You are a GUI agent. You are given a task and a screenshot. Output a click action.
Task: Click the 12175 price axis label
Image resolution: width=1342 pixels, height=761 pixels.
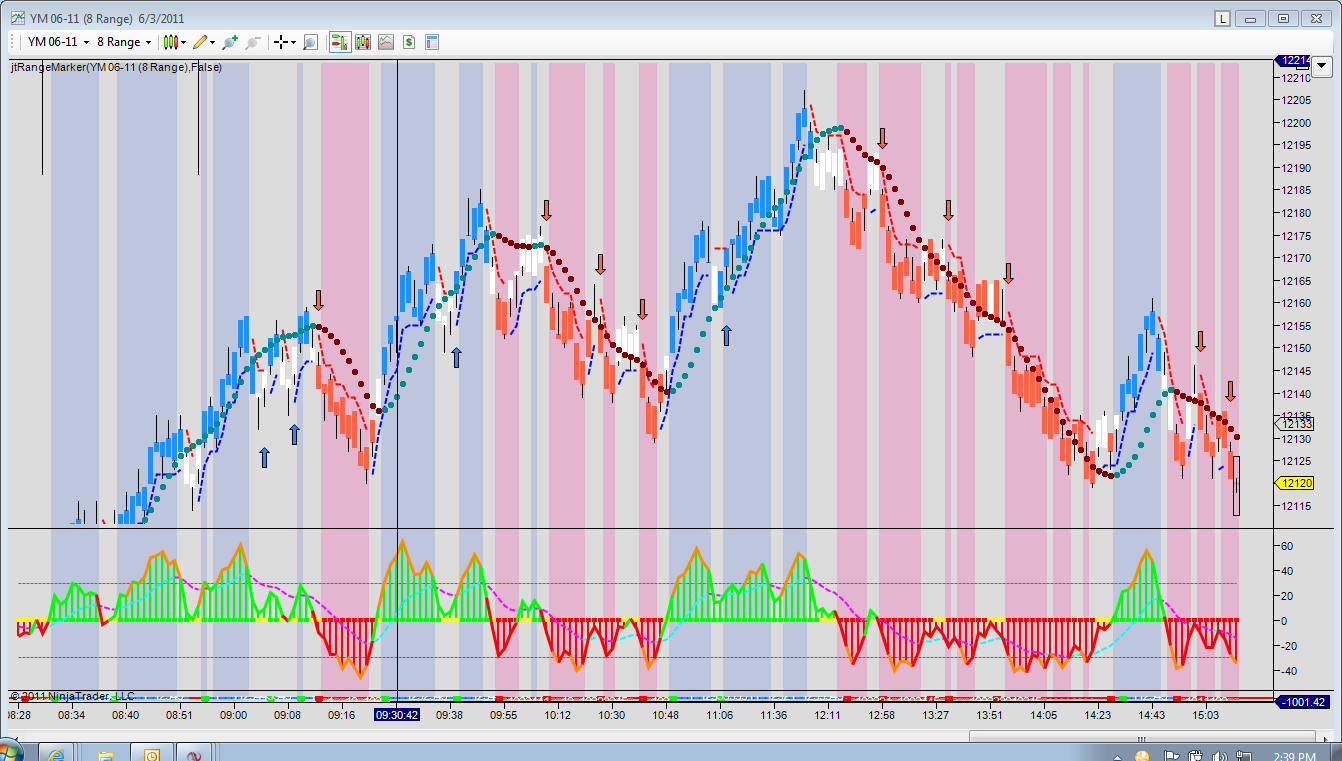pyautogui.click(x=1296, y=236)
